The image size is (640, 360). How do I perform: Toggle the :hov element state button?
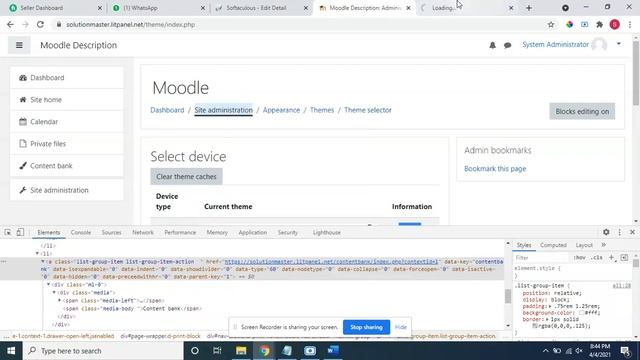pos(579,258)
